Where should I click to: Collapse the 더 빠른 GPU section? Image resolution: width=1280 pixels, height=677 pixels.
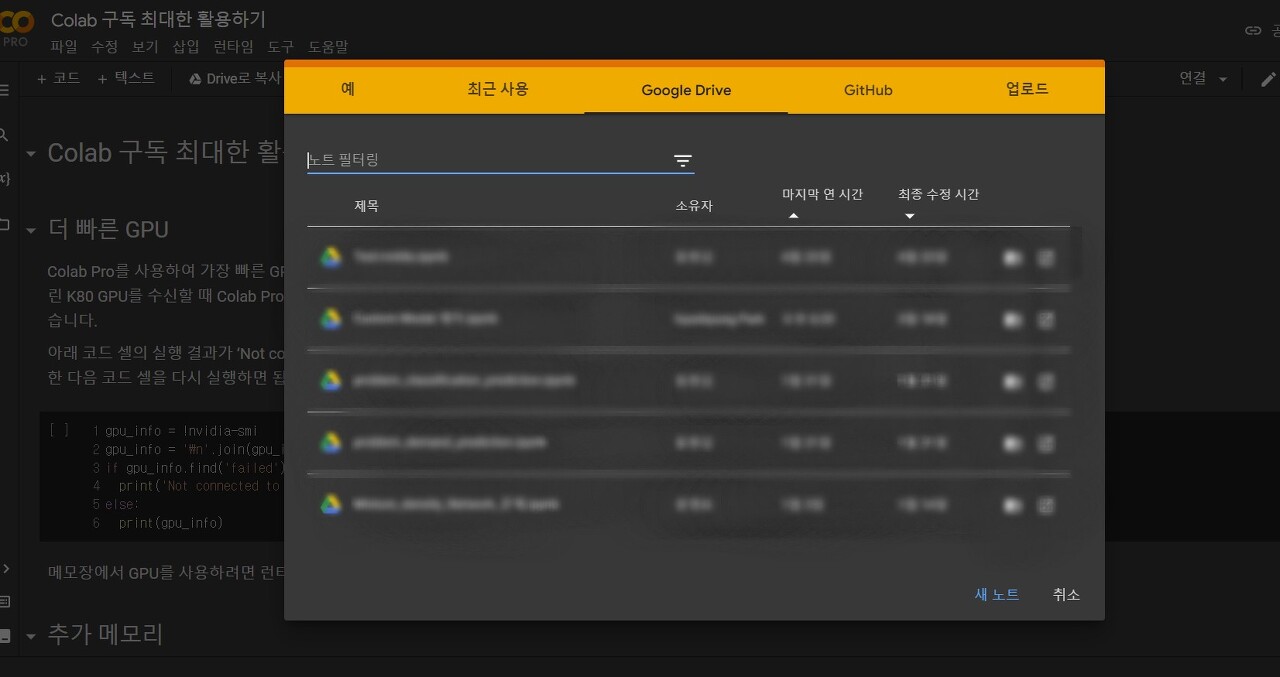tap(31, 231)
